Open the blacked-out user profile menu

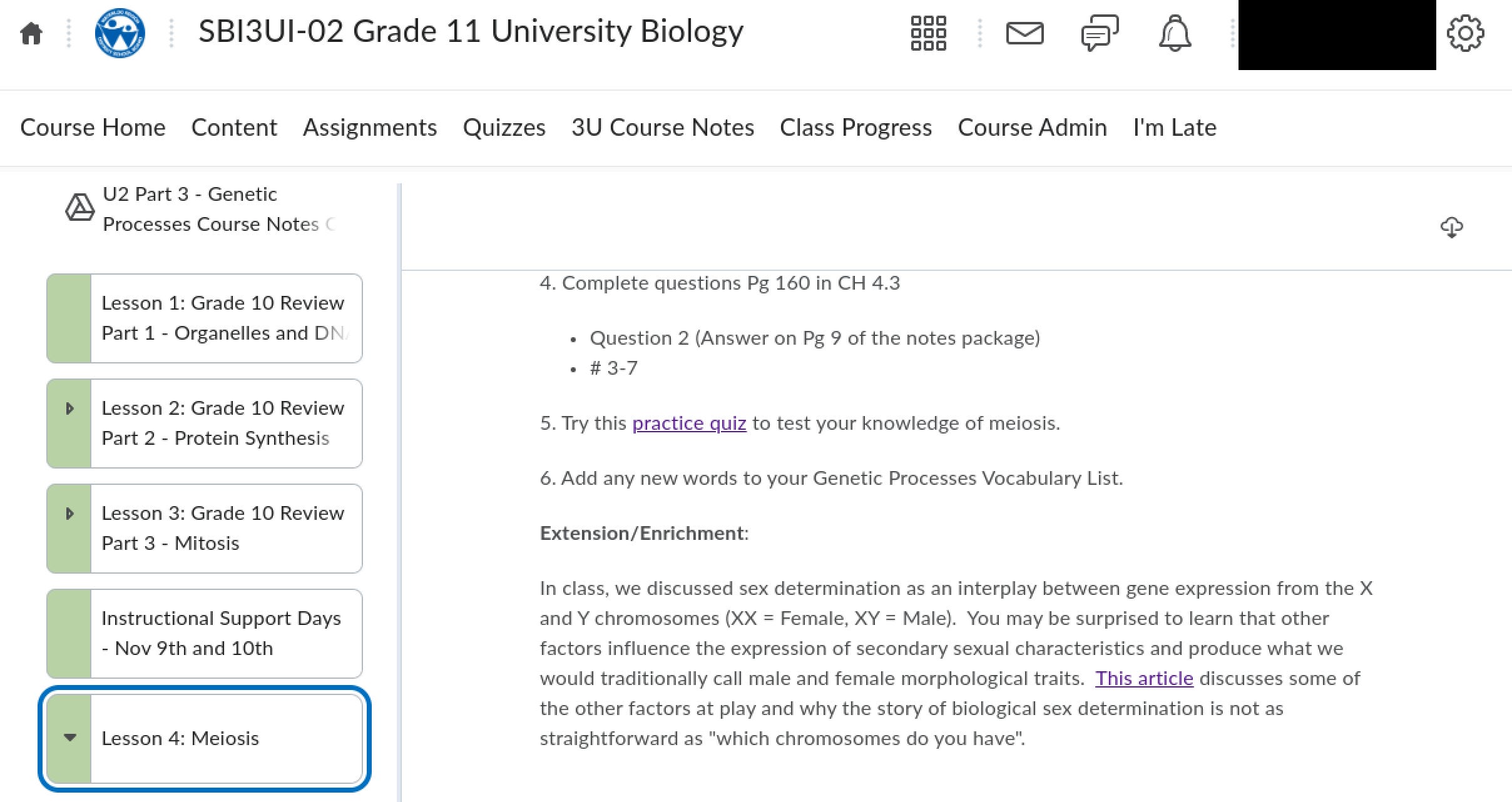pyautogui.click(x=1337, y=34)
